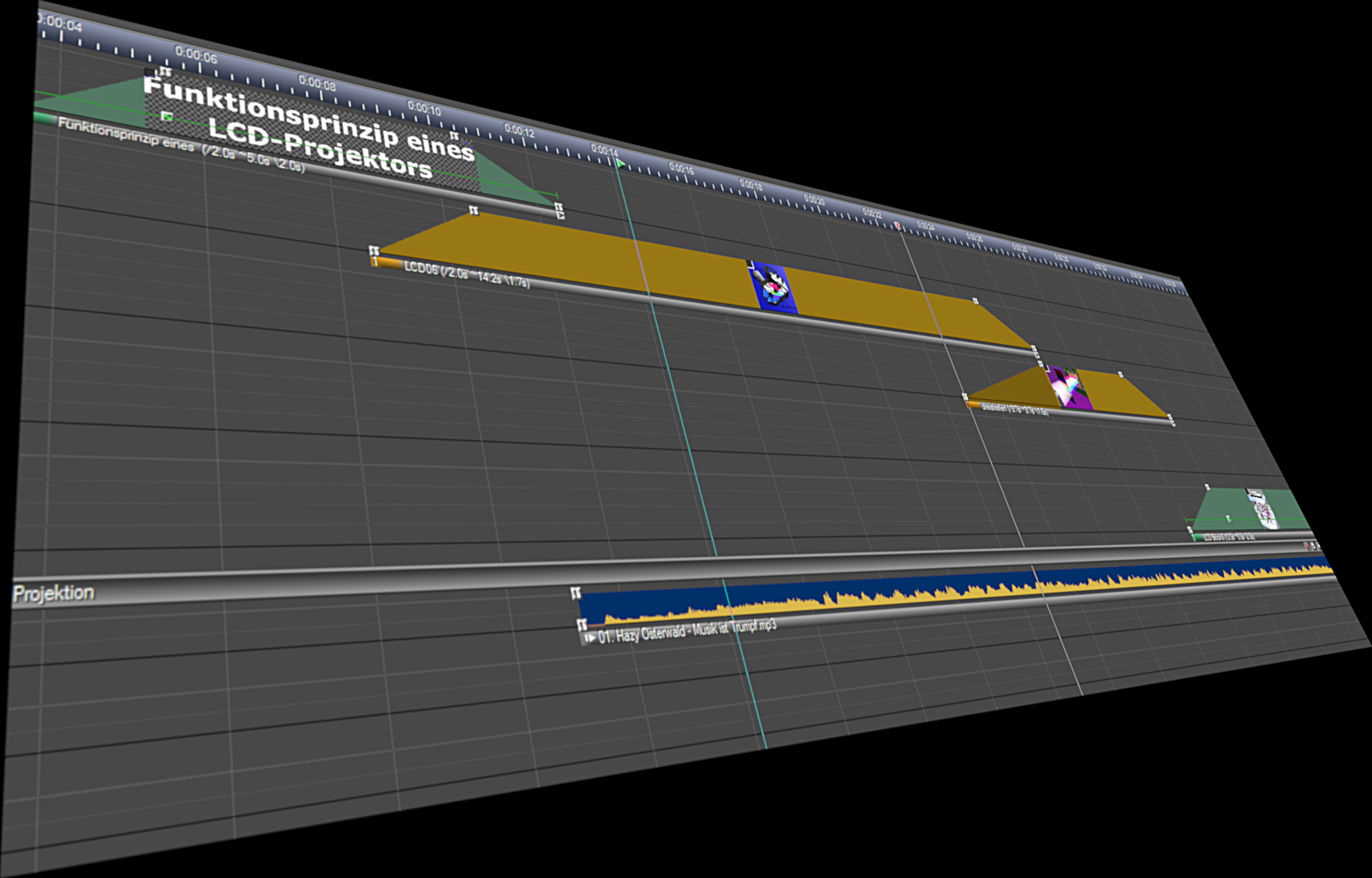This screenshot has height=878, width=1372.
Task: Click the green play locator arrow on the ruler
Action: click(x=621, y=164)
